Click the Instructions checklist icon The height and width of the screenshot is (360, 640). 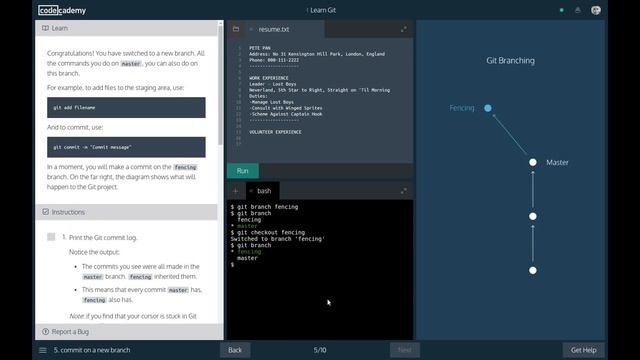pyautogui.click(x=45, y=212)
